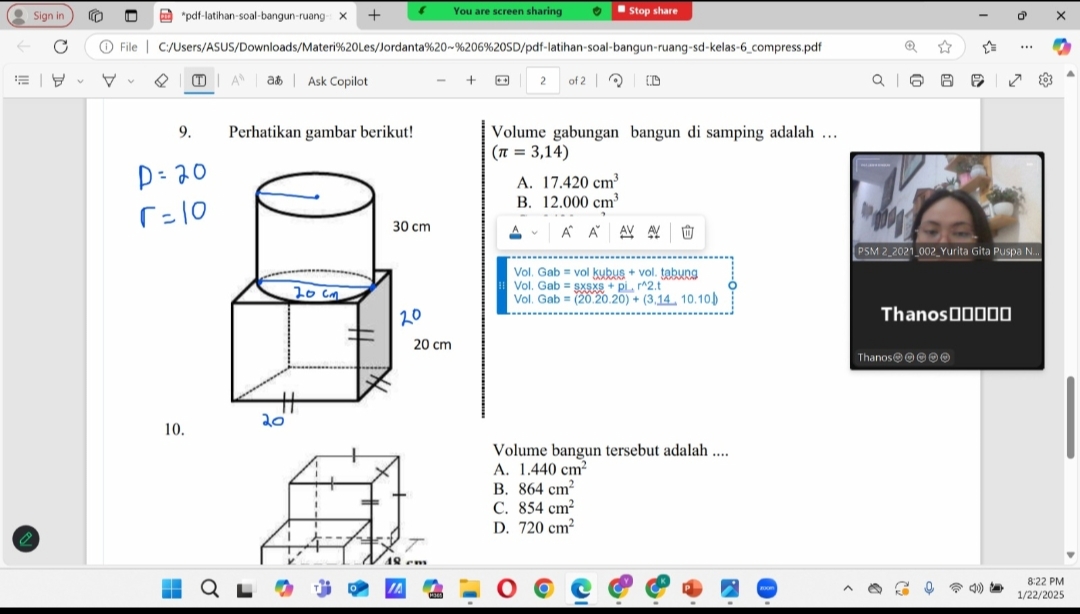1080x614 pixels.
Task: Click the Thanos participant video tile
Action: (x=946, y=316)
